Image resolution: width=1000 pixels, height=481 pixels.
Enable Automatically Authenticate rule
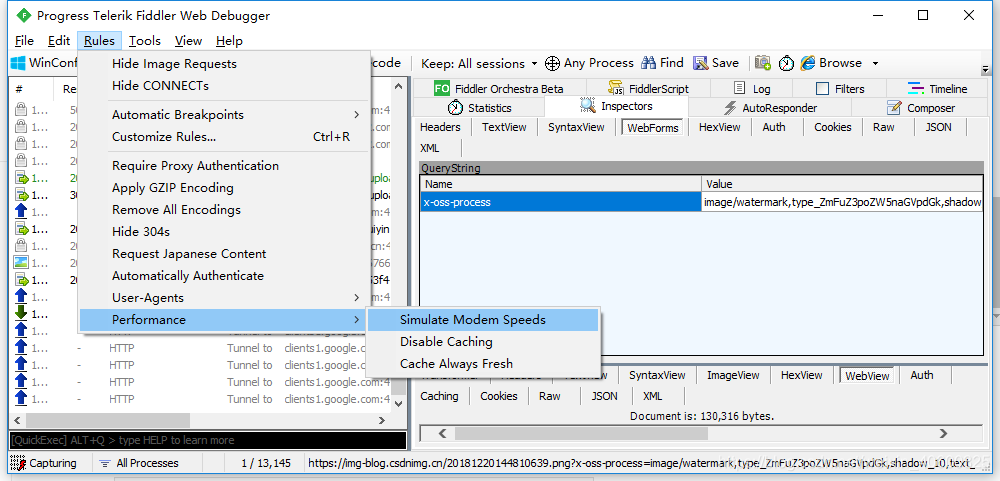point(188,276)
